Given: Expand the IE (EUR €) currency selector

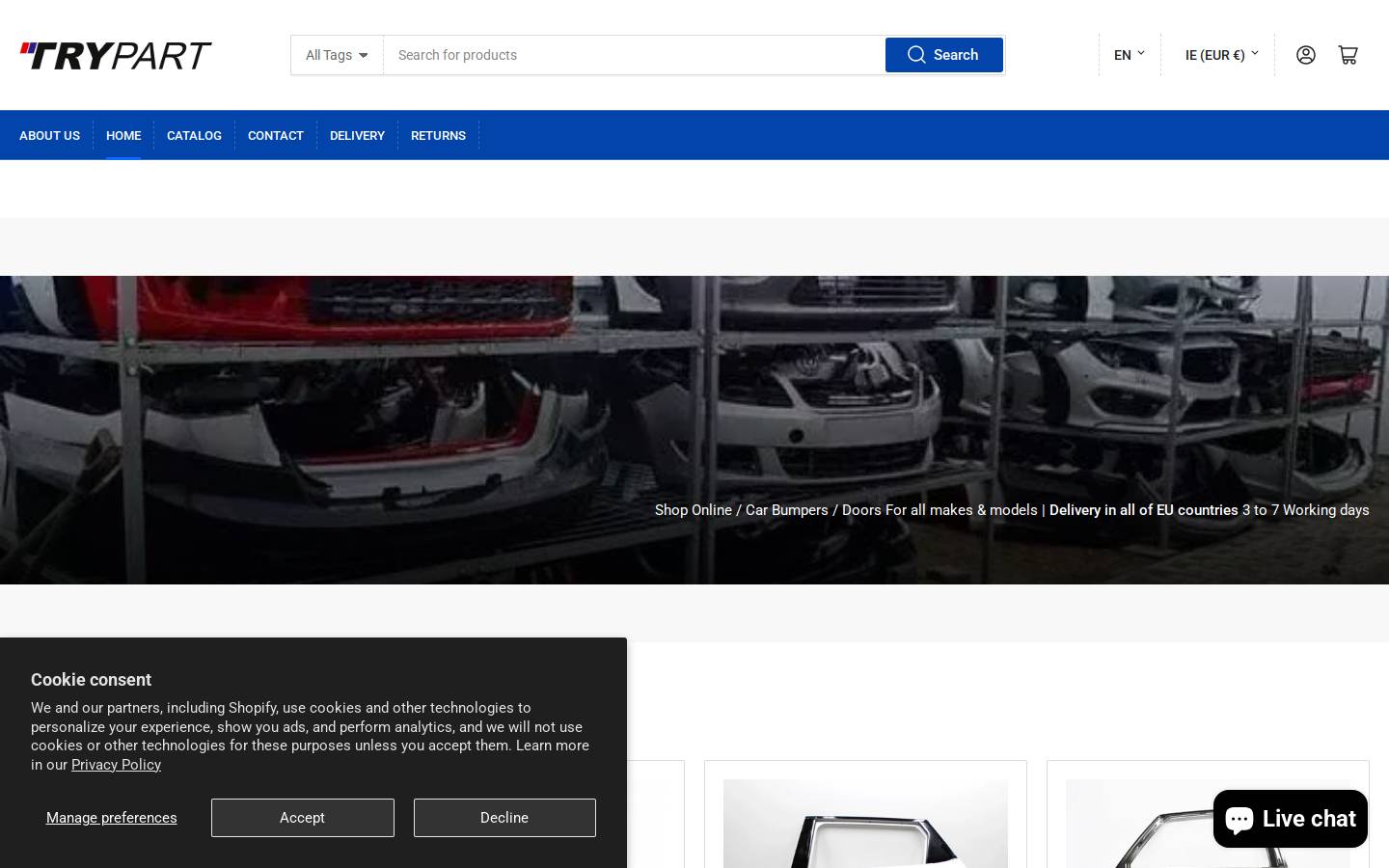Looking at the screenshot, I should pos(1222,55).
